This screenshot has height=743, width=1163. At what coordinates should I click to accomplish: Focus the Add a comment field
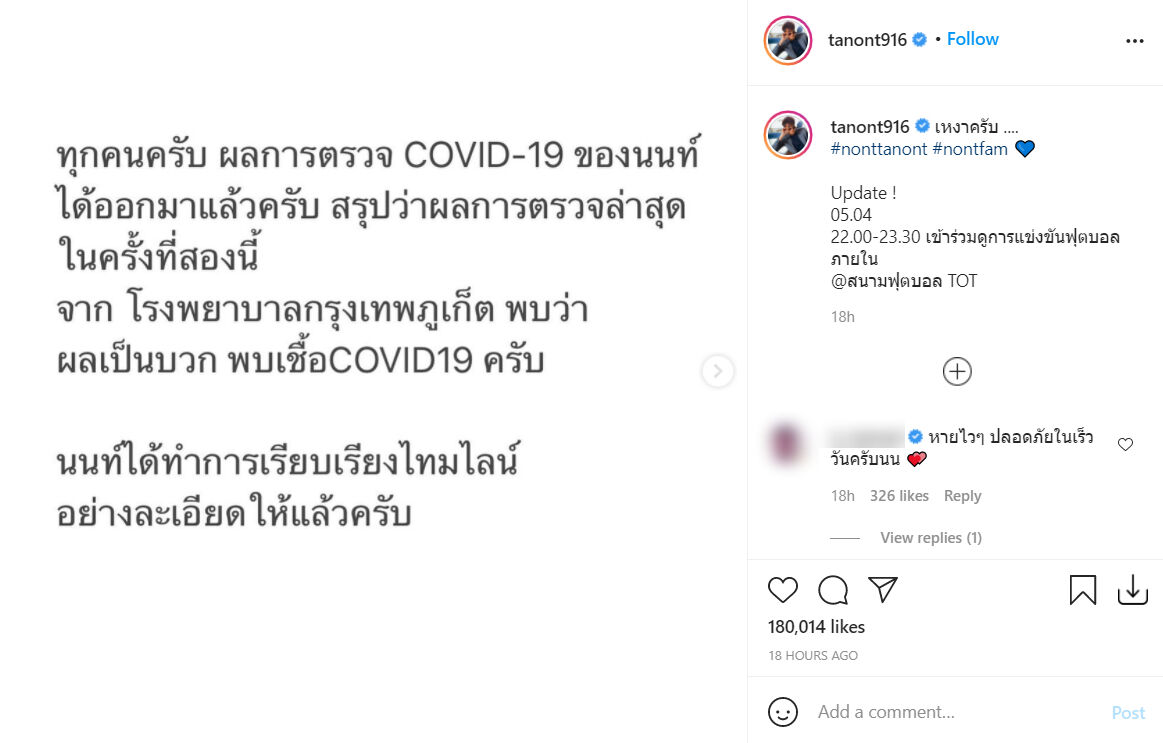[x=957, y=713]
